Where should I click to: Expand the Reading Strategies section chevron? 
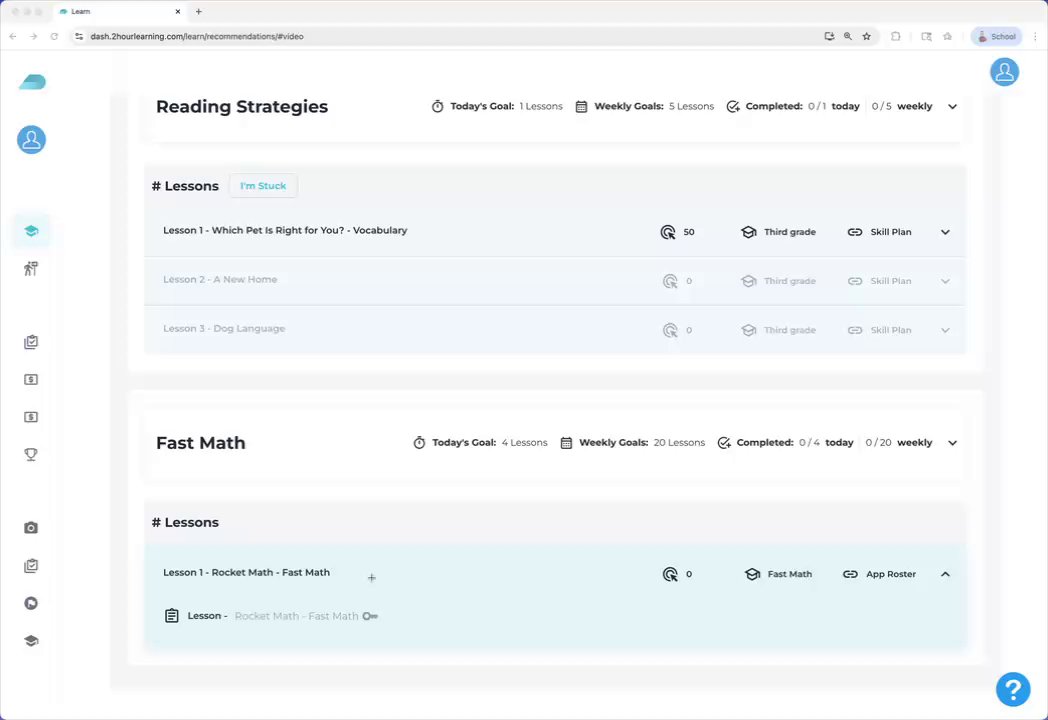[x=952, y=106]
